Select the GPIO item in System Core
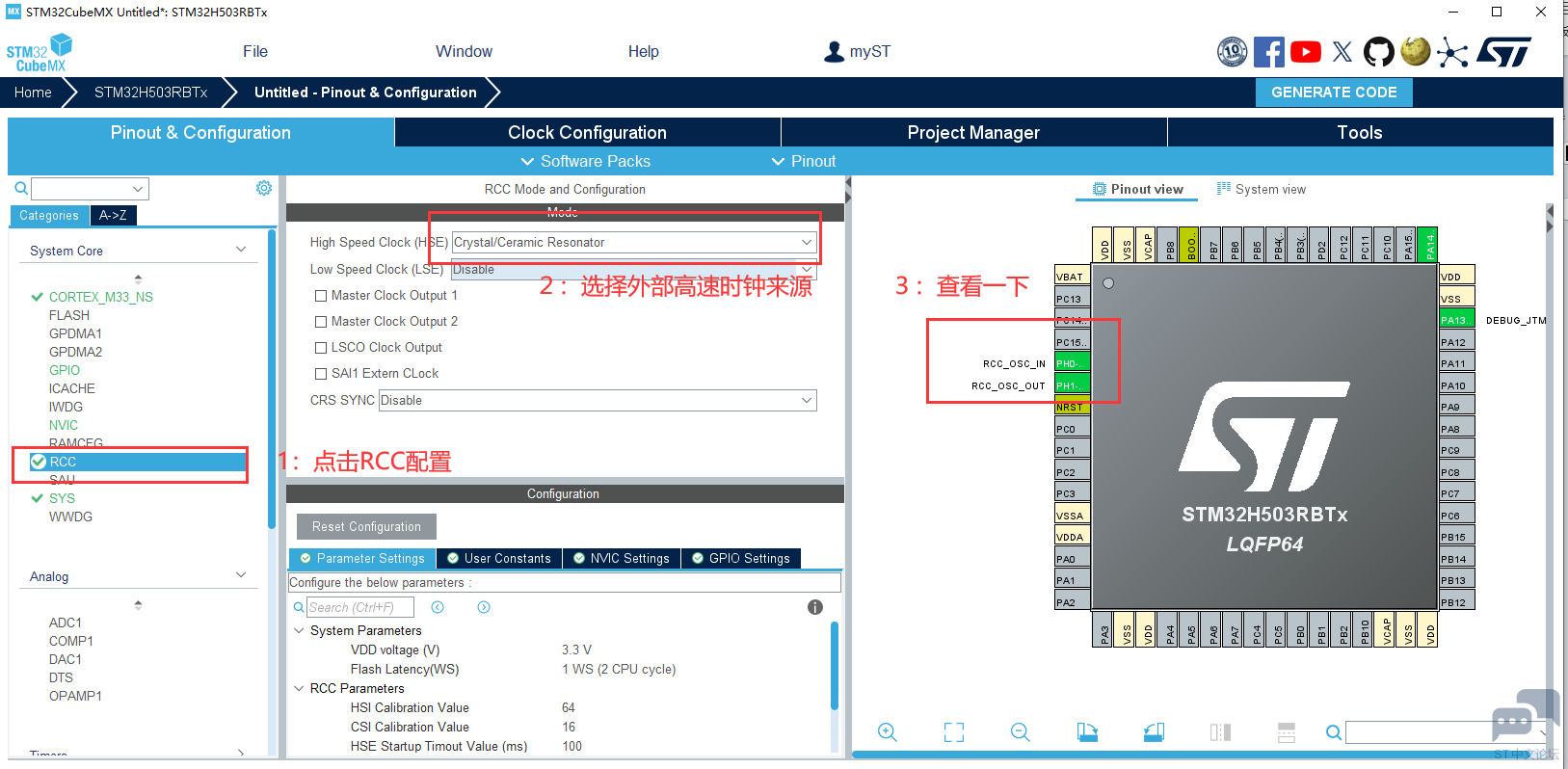 pyautogui.click(x=65, y=370)
